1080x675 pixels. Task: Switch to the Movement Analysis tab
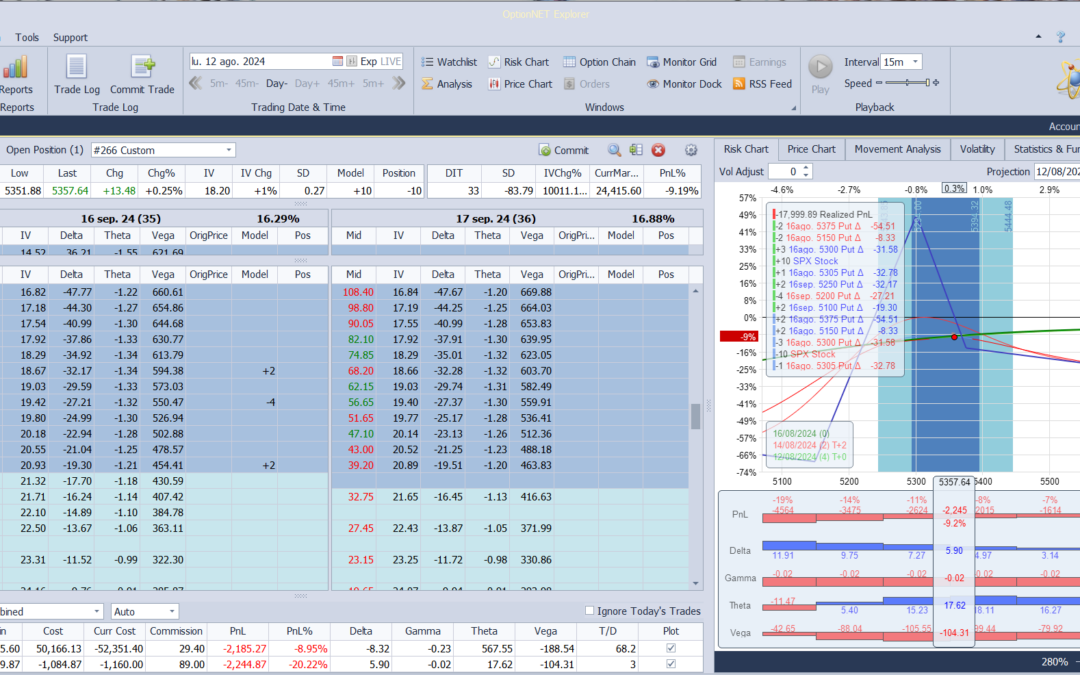click(x=897, y=149)
